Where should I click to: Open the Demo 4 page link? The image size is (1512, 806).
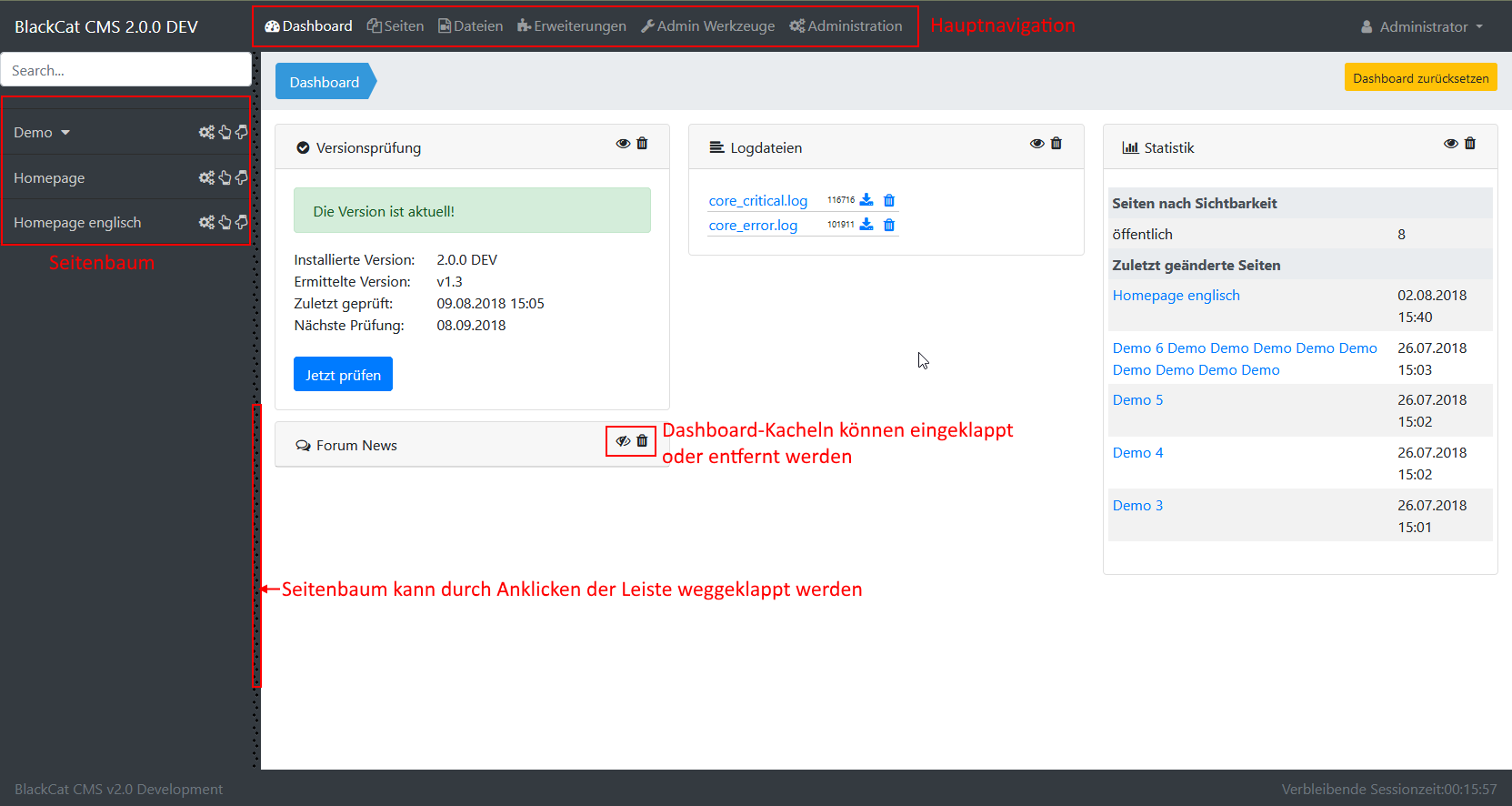(x=1137, y=453)
